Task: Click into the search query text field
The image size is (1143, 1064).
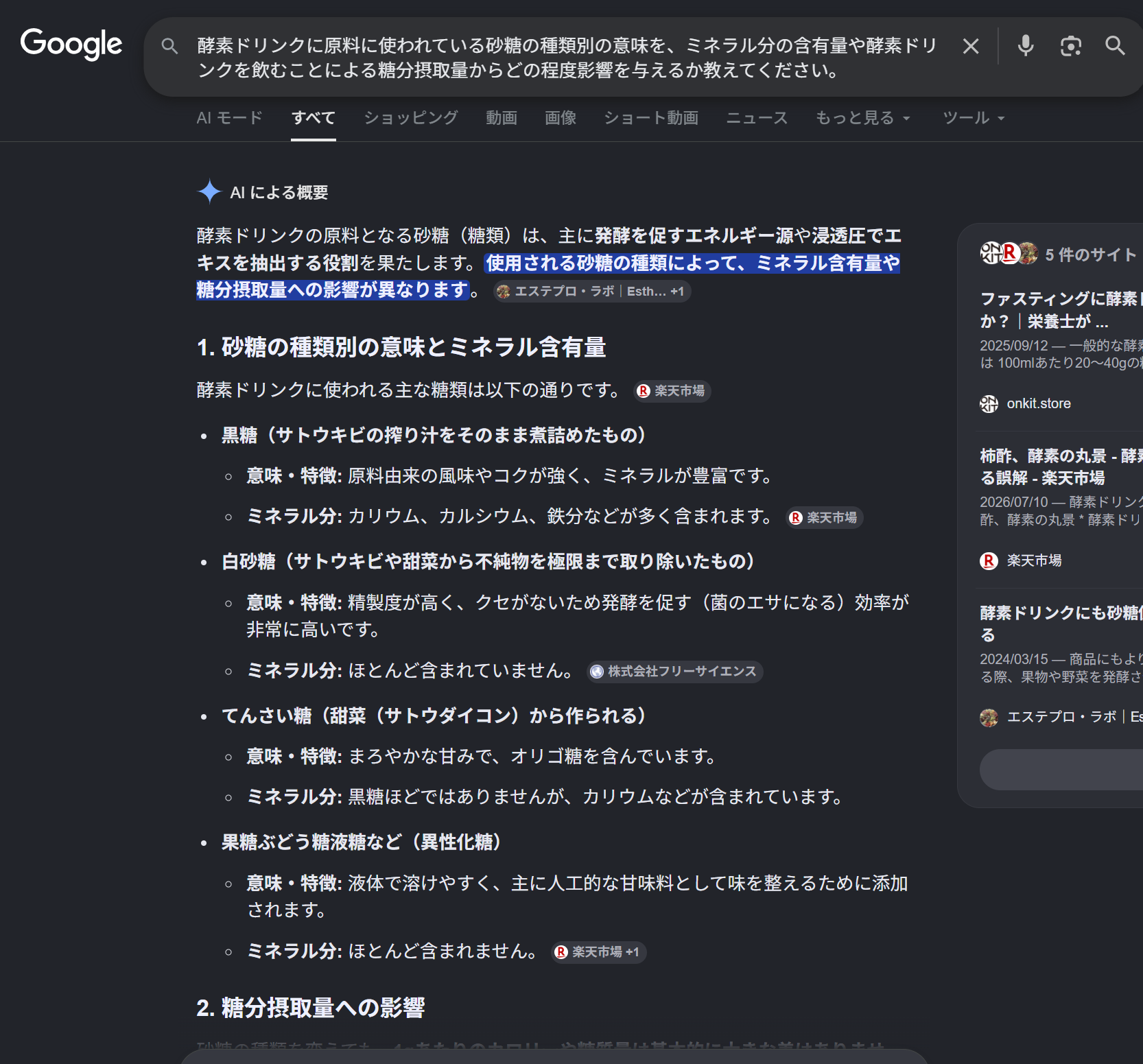Action: tap(568, 58)
